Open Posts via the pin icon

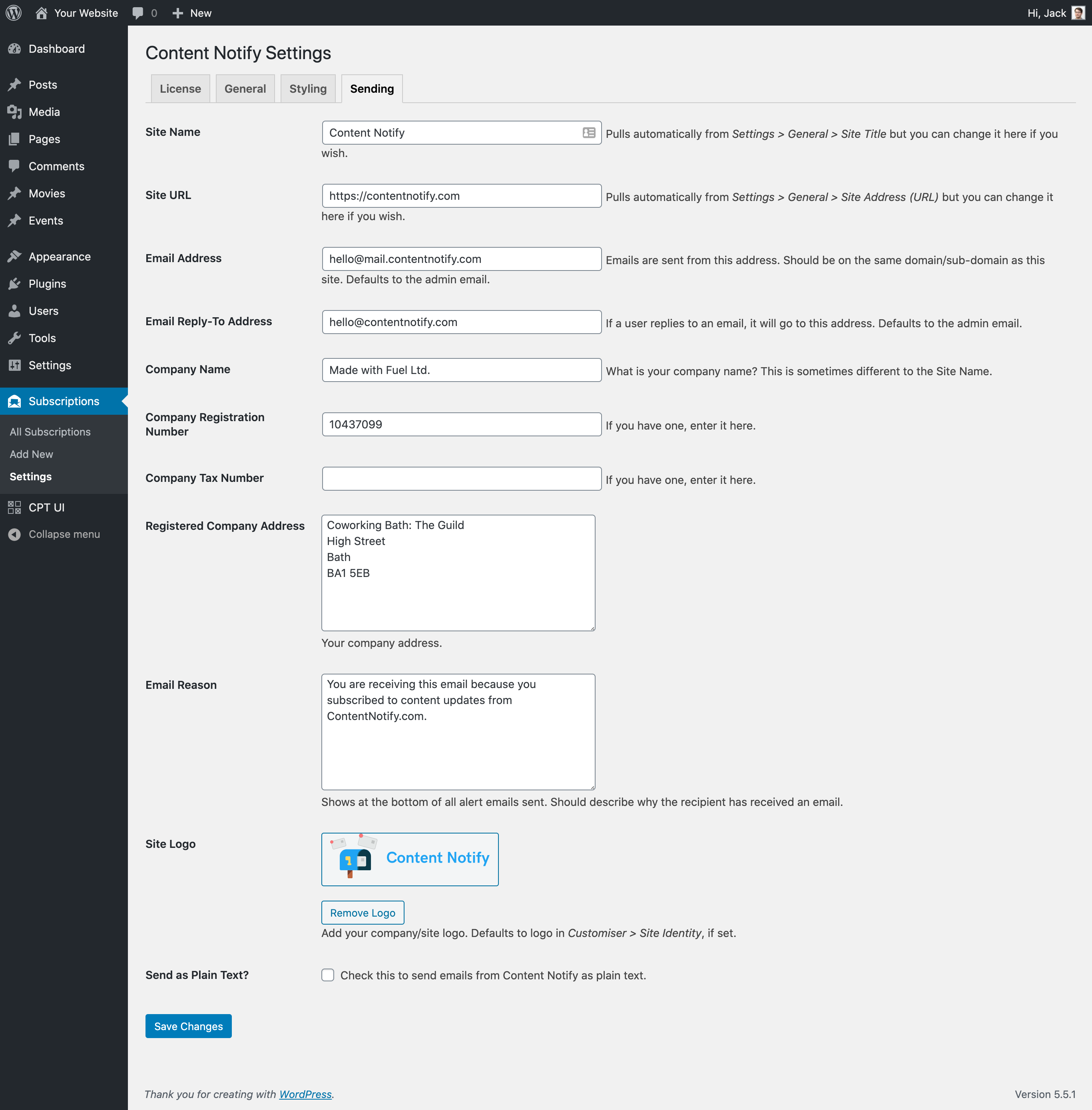pyautogui.click(x=15, y=84)
